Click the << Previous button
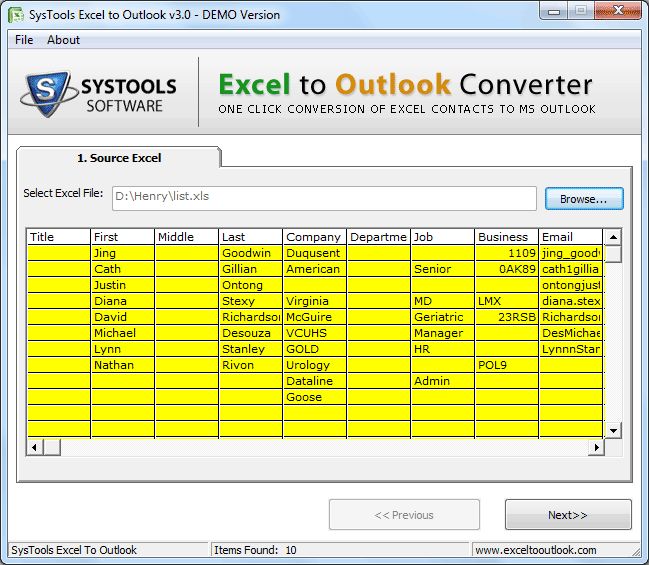Viewport: 649px width, 565px height. [x=404, y=515]
